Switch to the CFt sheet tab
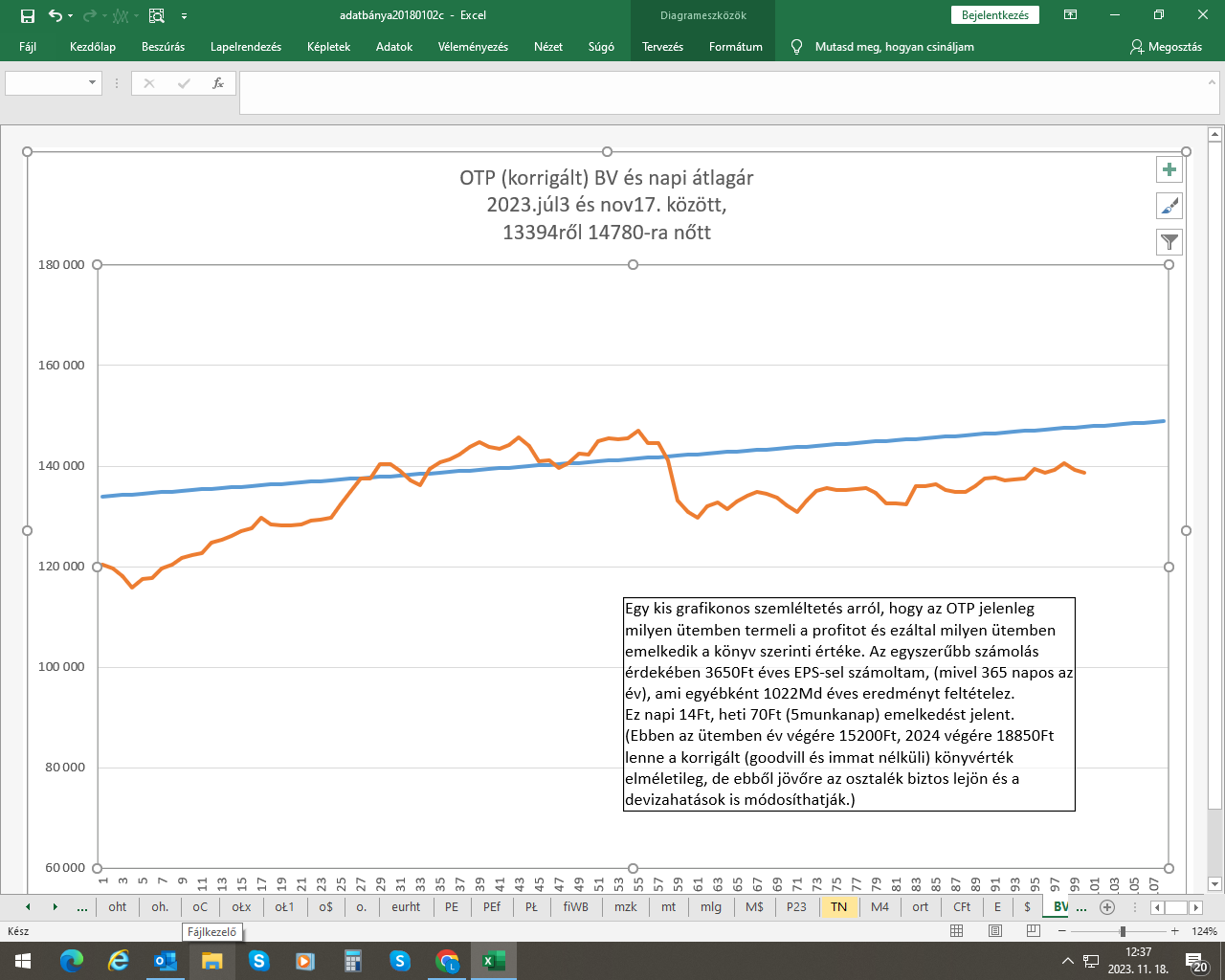This screenshot has width=1225, height=980. point(962,907)
